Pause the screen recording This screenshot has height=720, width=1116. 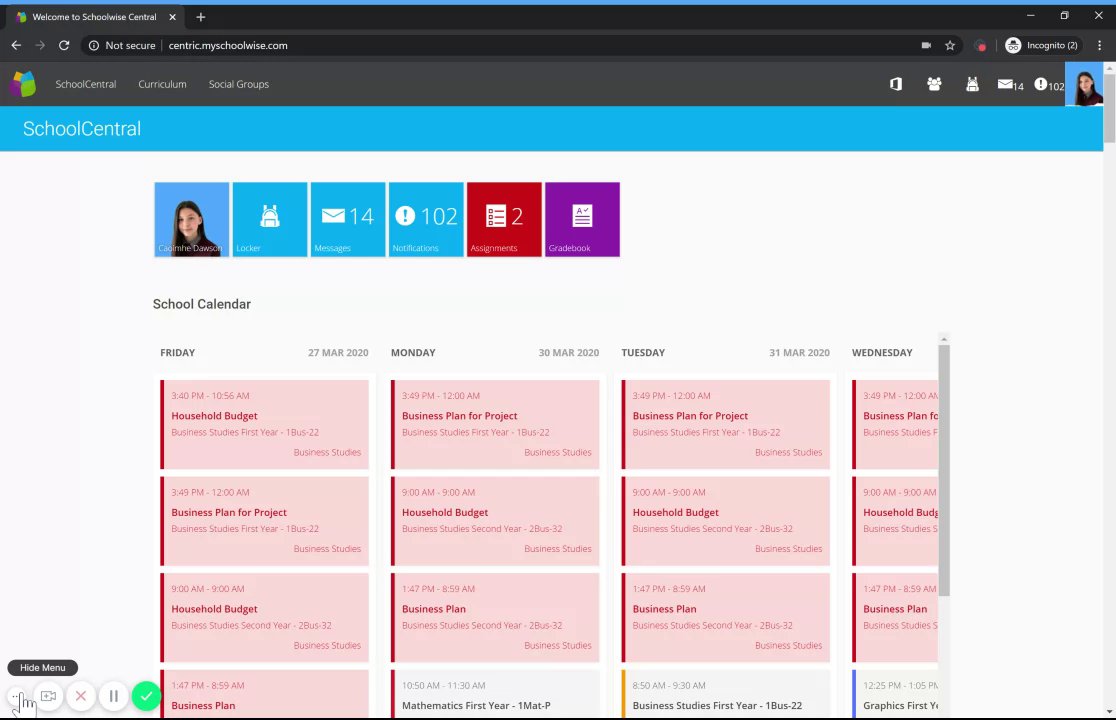coord(113,696)
